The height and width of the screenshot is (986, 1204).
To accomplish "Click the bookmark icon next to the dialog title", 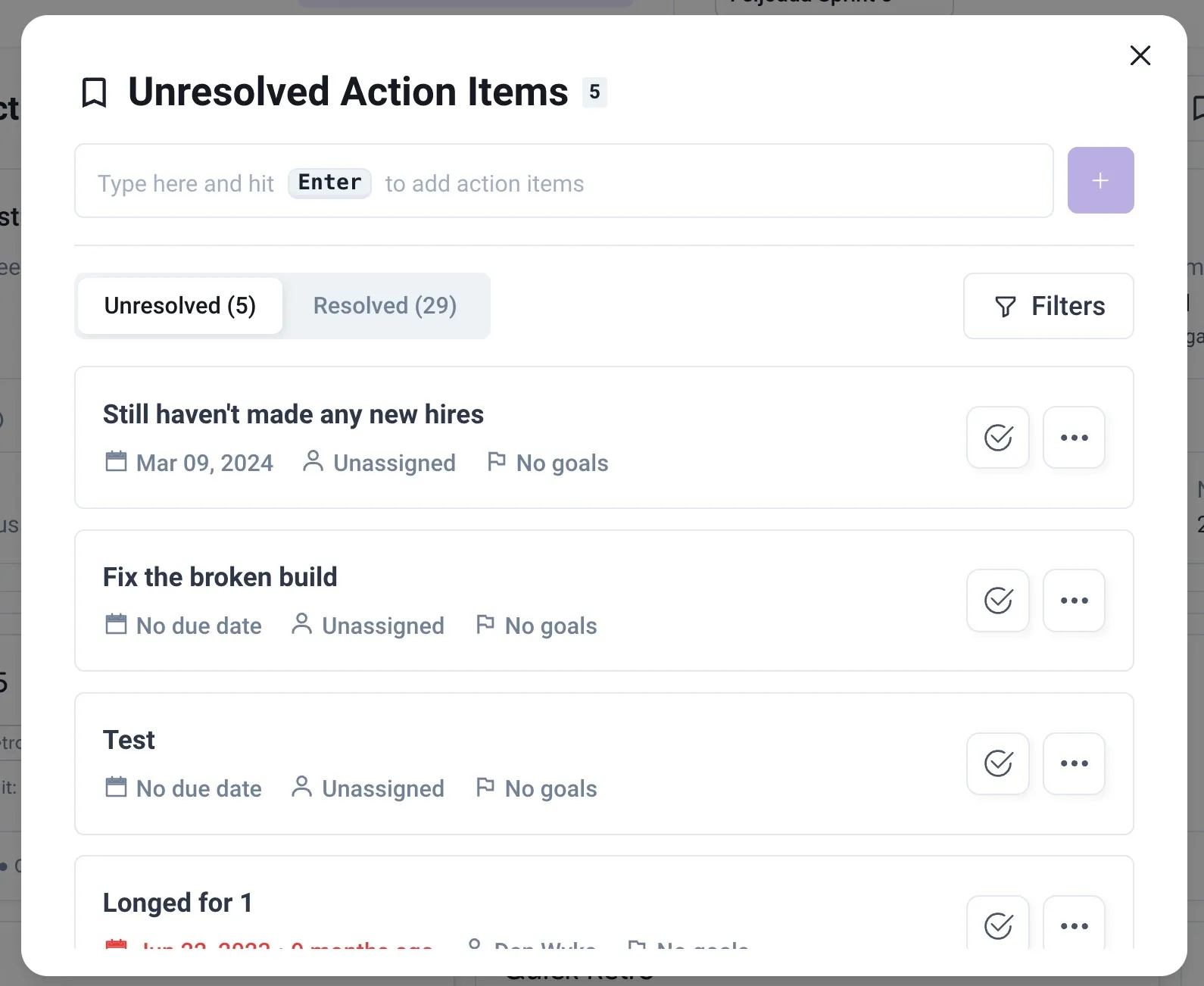I will click(94, 92).
